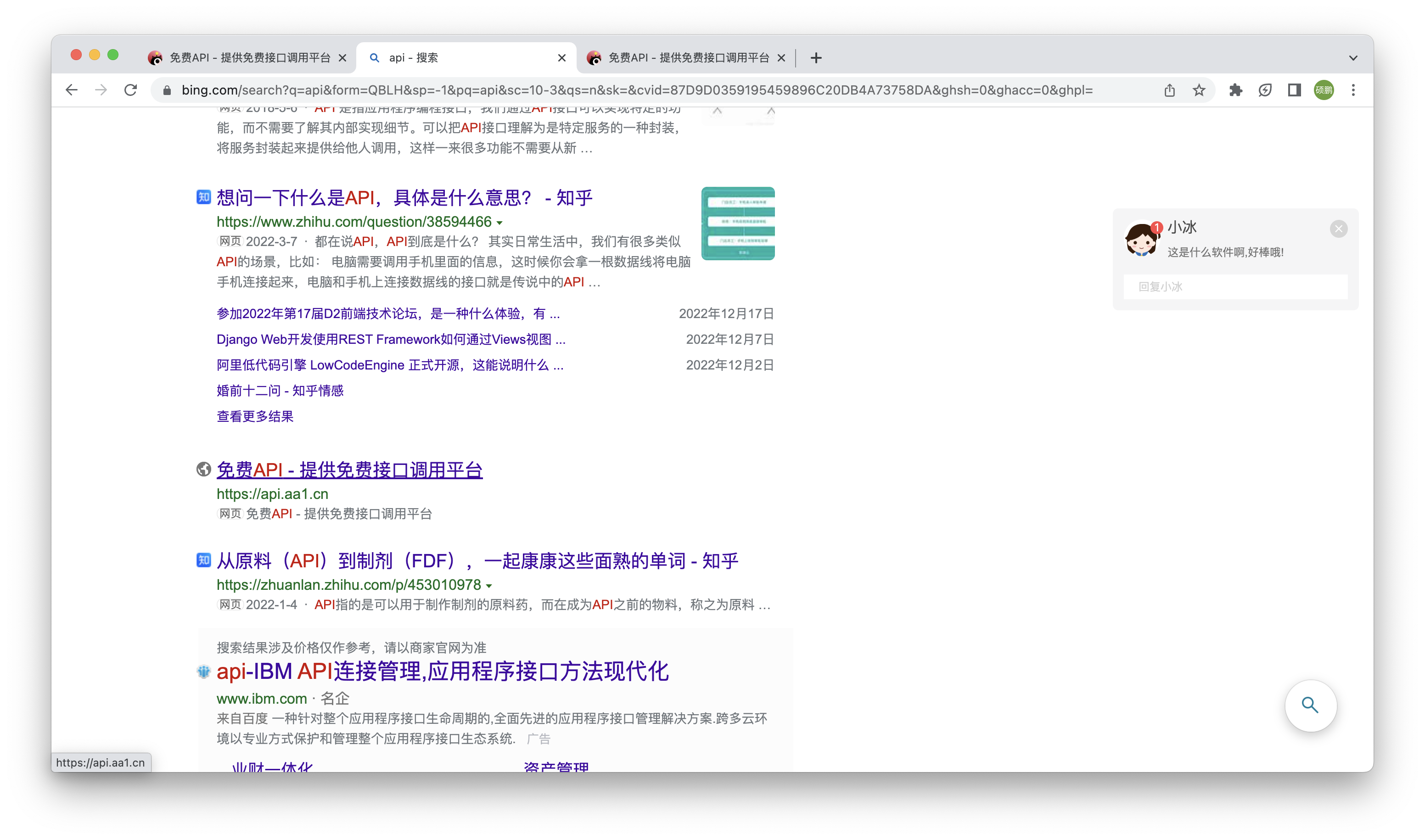
Task: Click the IBM ad favicon icon
Action: (204, 672)
